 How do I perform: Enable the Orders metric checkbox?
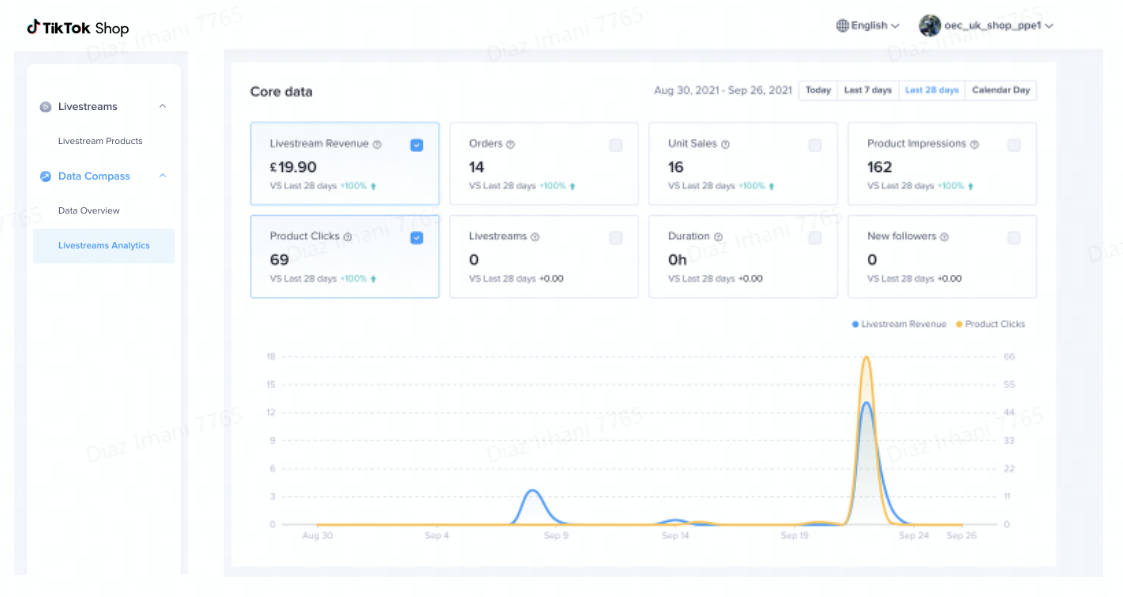click(x=615, y=145)
